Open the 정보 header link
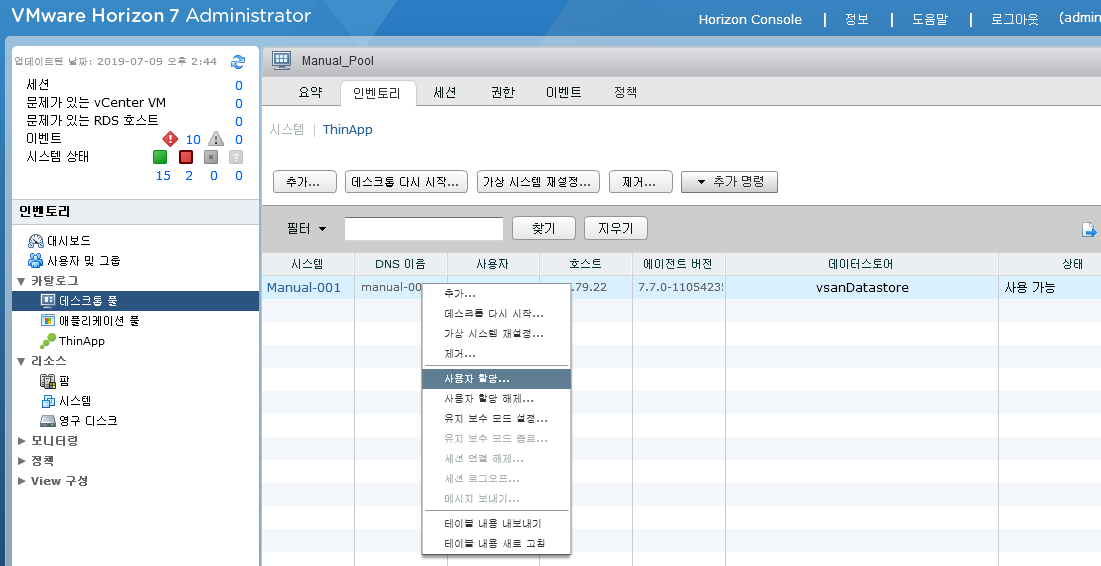The height and width of the screenshot is (566, 1101). pyautogui.click(x=857, y=20)
